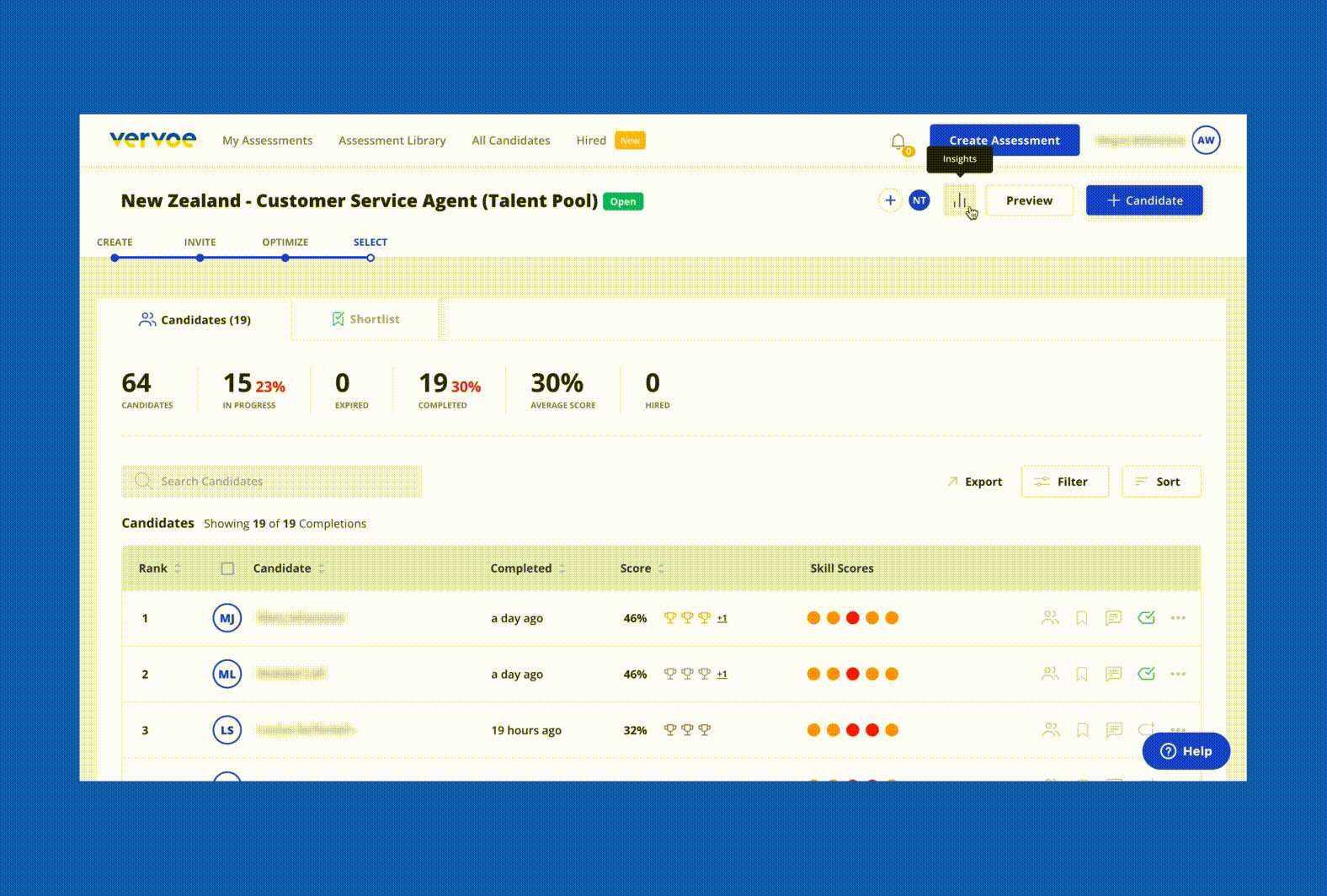Show the +1 trophies for rank 2

pos(722,675)
